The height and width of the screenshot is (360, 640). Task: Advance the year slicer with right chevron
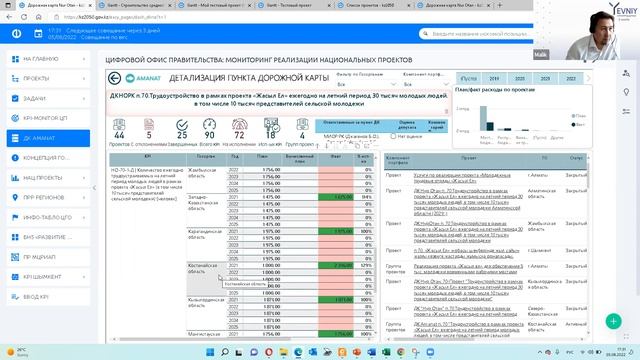(x=588, y=78)
